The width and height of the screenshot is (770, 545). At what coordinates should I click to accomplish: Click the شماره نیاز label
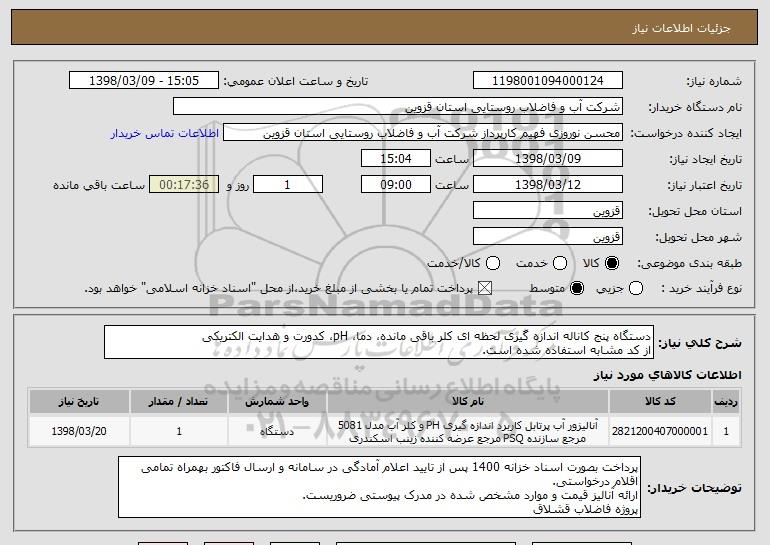(714, 82)
